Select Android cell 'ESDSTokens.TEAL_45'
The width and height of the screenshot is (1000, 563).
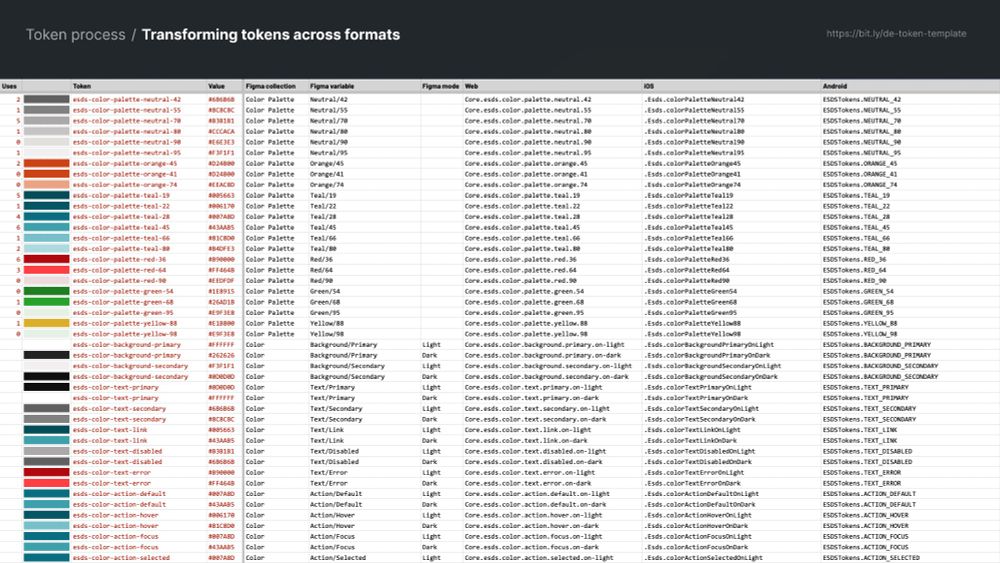[857, 228]
